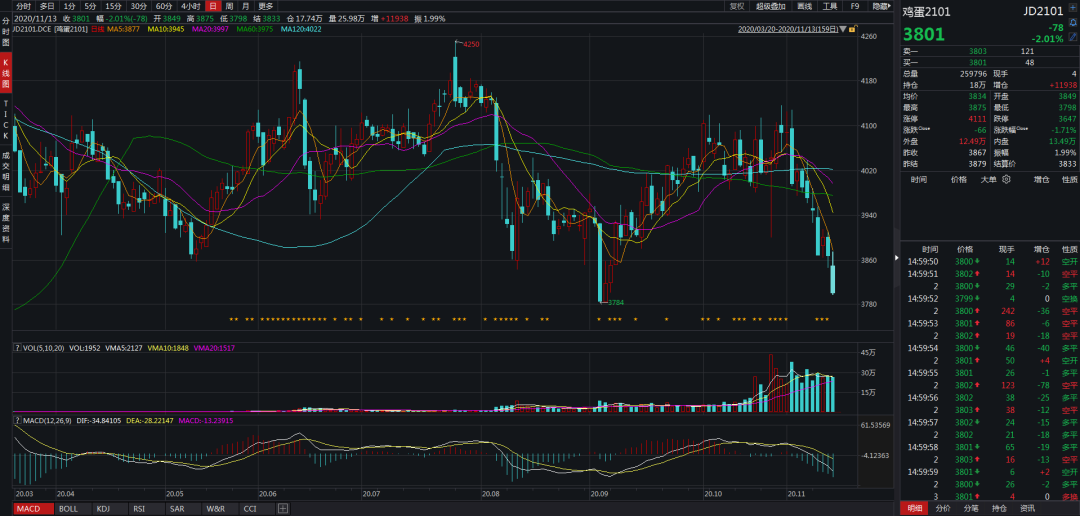Switch to the 资讯 bottom tab
This screenshot has height=516, width=1080.
pos(1026,508)
